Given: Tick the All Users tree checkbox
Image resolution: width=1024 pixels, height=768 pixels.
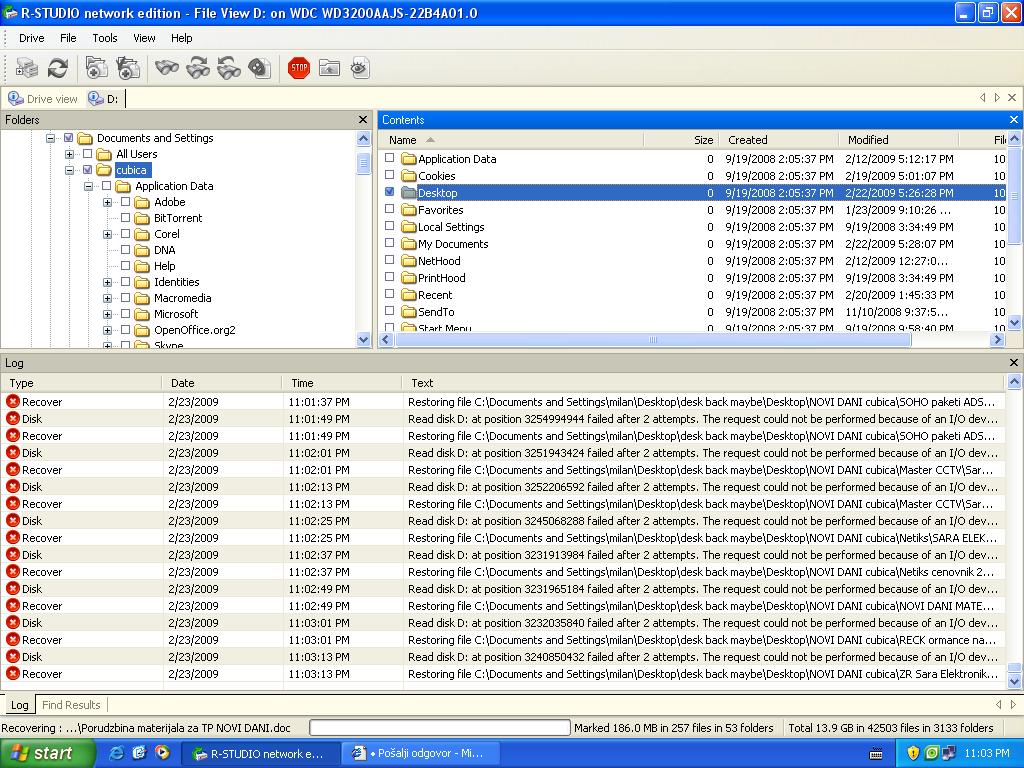Looking at the screenshot, I should (88, 154).
